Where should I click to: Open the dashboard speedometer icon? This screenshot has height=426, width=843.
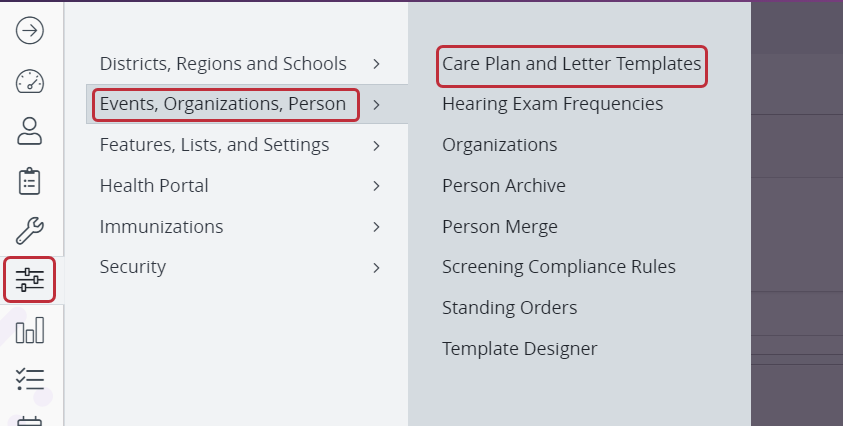tap(30, 81)
